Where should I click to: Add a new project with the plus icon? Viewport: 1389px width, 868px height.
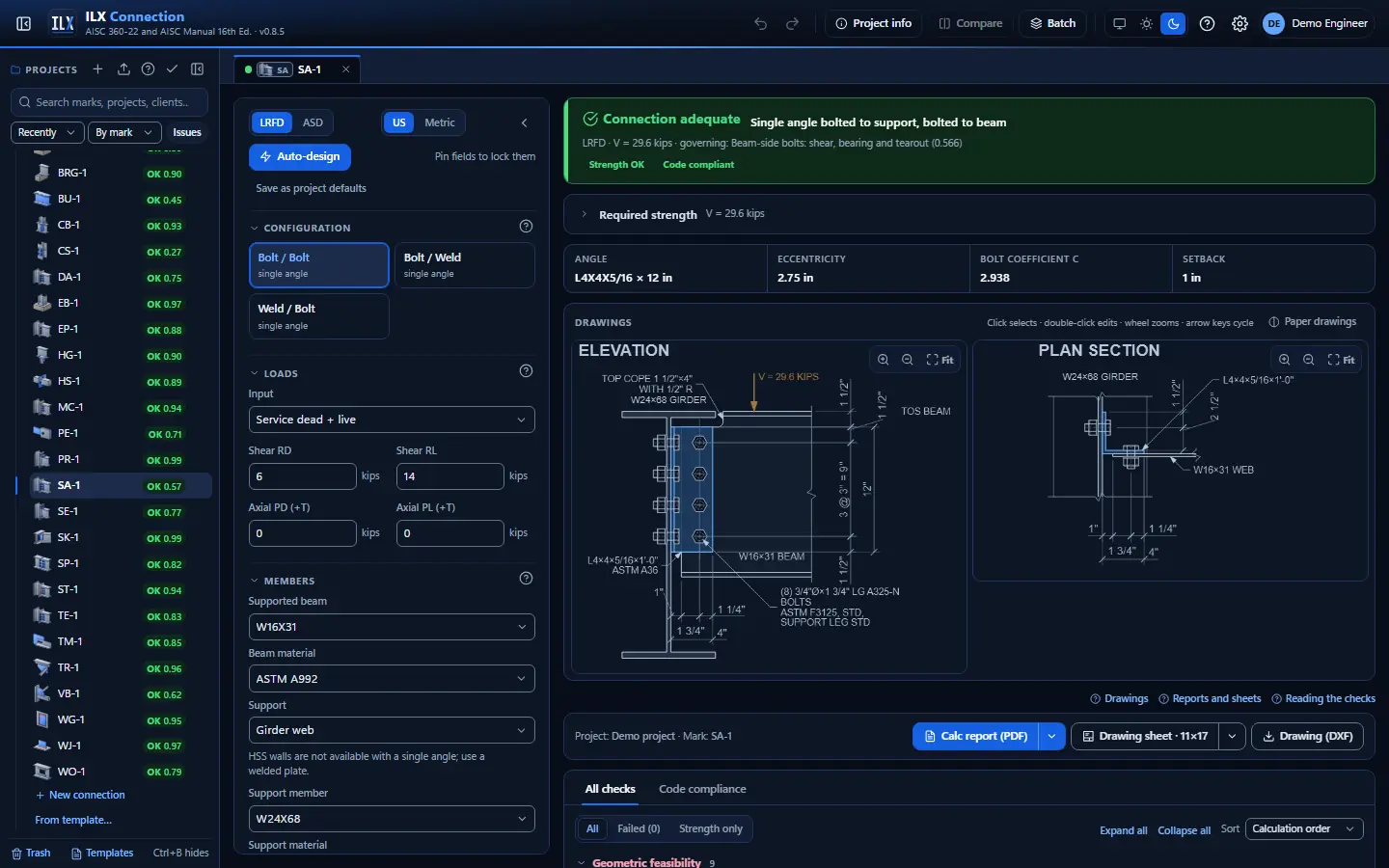tap(97, 69)
